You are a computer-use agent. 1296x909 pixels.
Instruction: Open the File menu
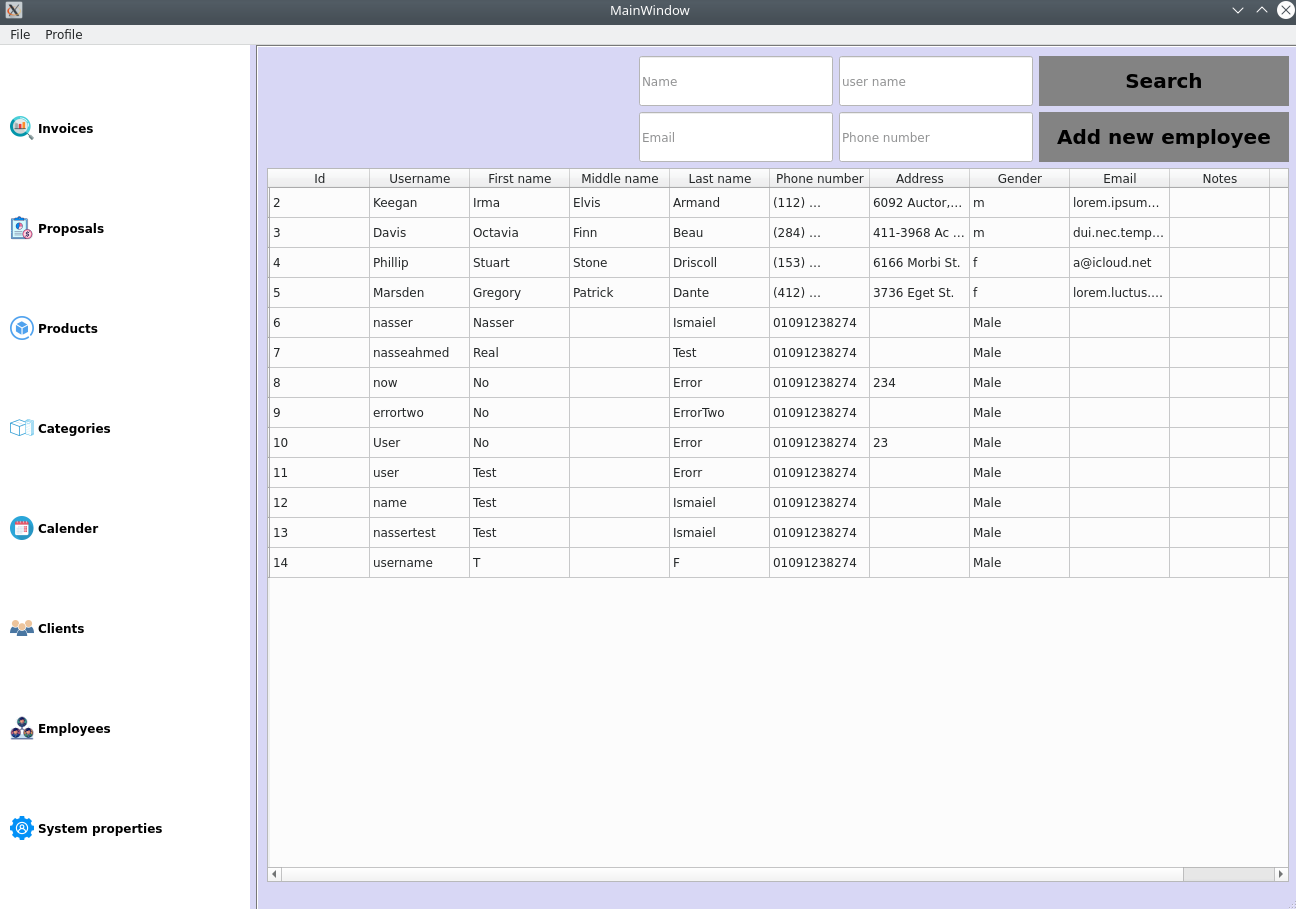click(x=19, y=34)
